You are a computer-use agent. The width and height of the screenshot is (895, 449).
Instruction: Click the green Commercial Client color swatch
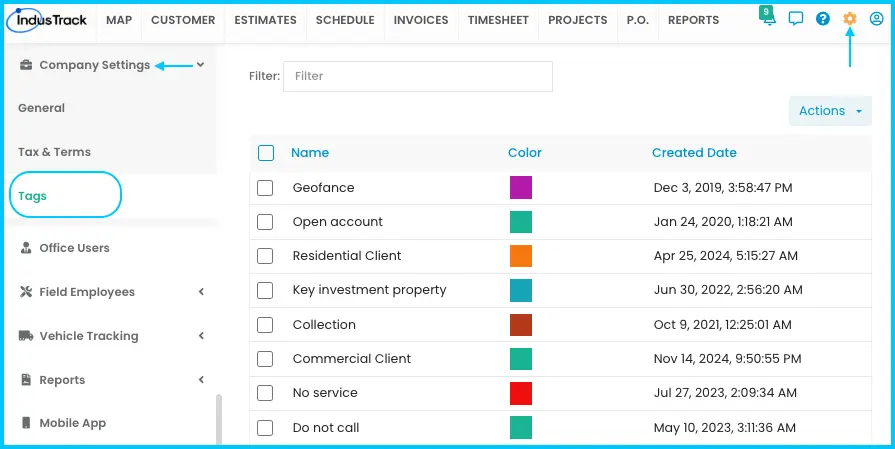pos(521,359)
